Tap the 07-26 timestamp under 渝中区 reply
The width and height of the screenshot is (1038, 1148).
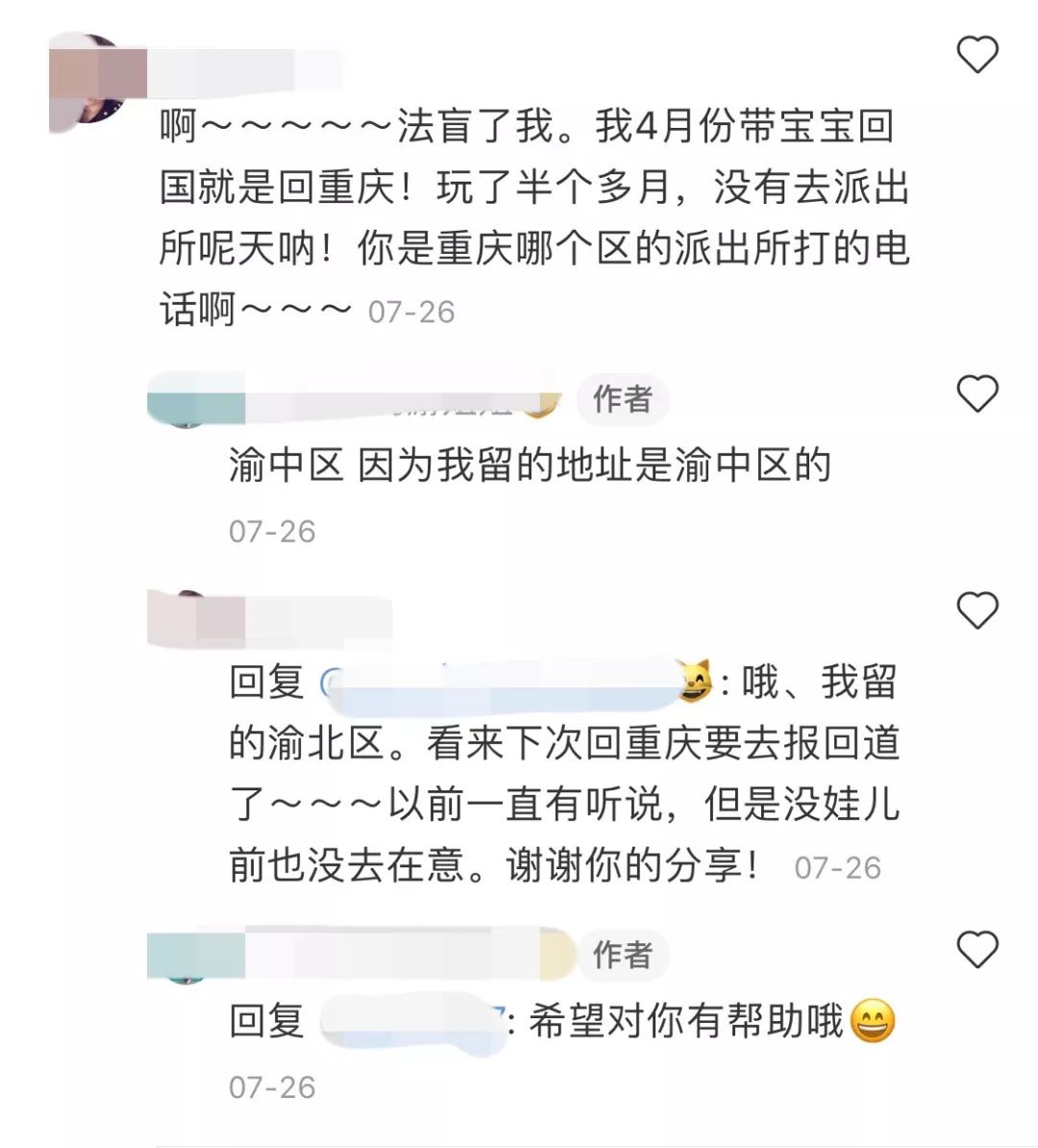click(272, 532)
